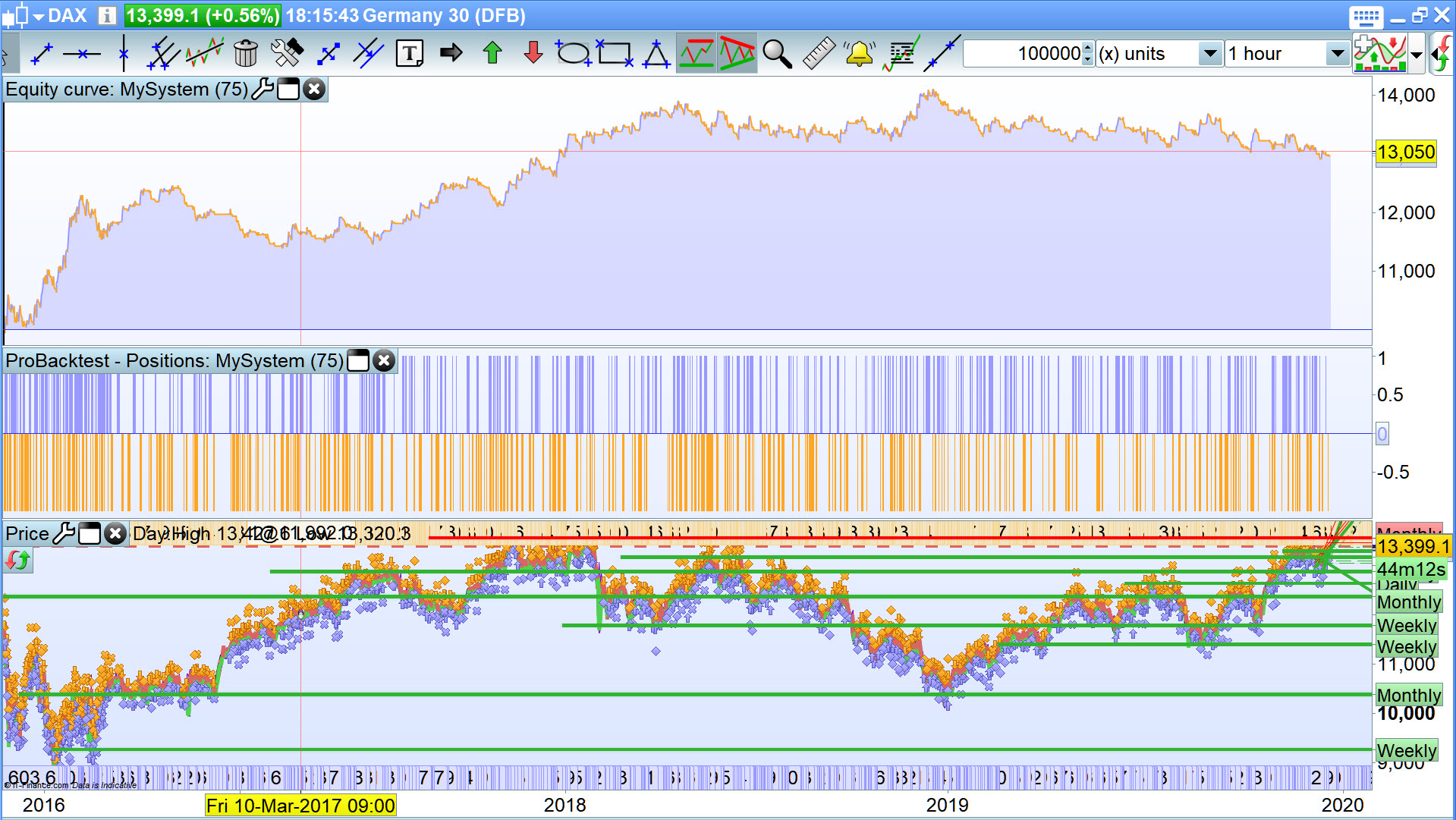Click the Monthly label above the Weekly labels
Screen dimensions: 1456x820
[x=1409, y=602]
